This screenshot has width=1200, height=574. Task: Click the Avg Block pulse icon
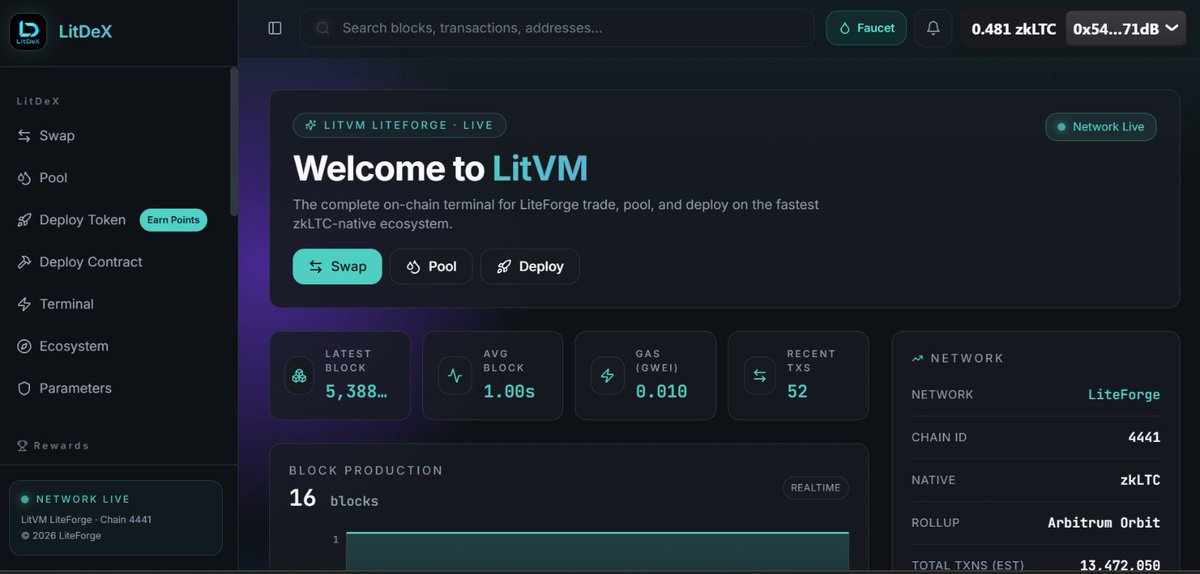point(455,376)
